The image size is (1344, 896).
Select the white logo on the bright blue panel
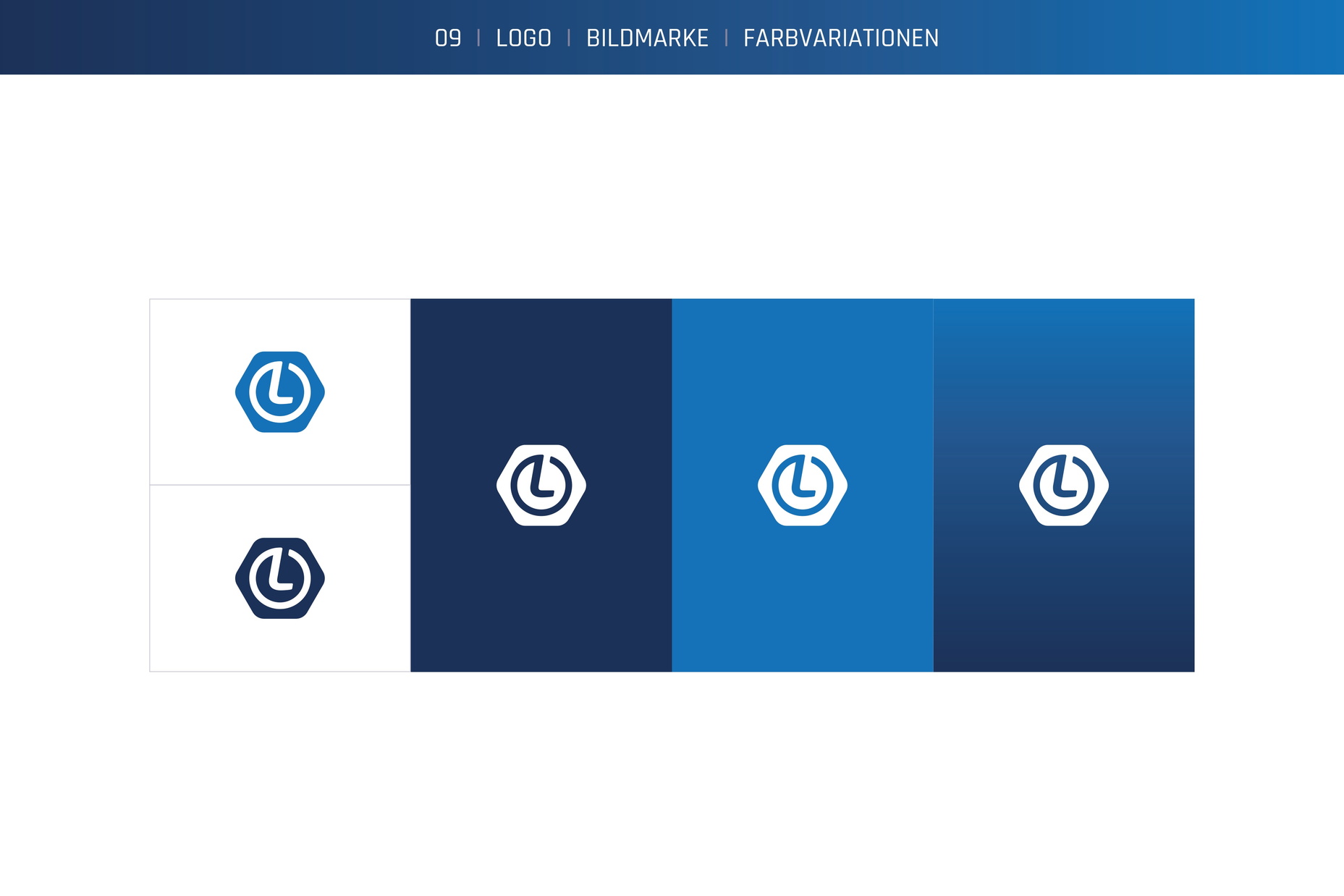pyautogui.click(x=803, y=485)
